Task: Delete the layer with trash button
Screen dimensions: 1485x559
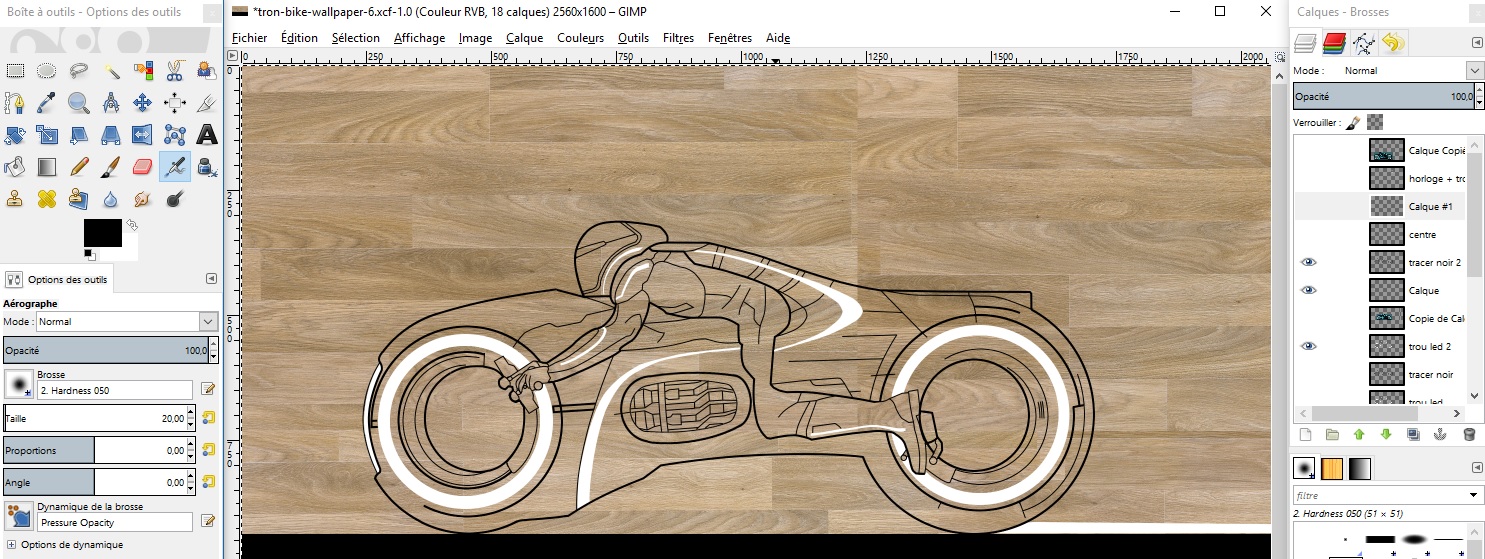Action: 1469,434
